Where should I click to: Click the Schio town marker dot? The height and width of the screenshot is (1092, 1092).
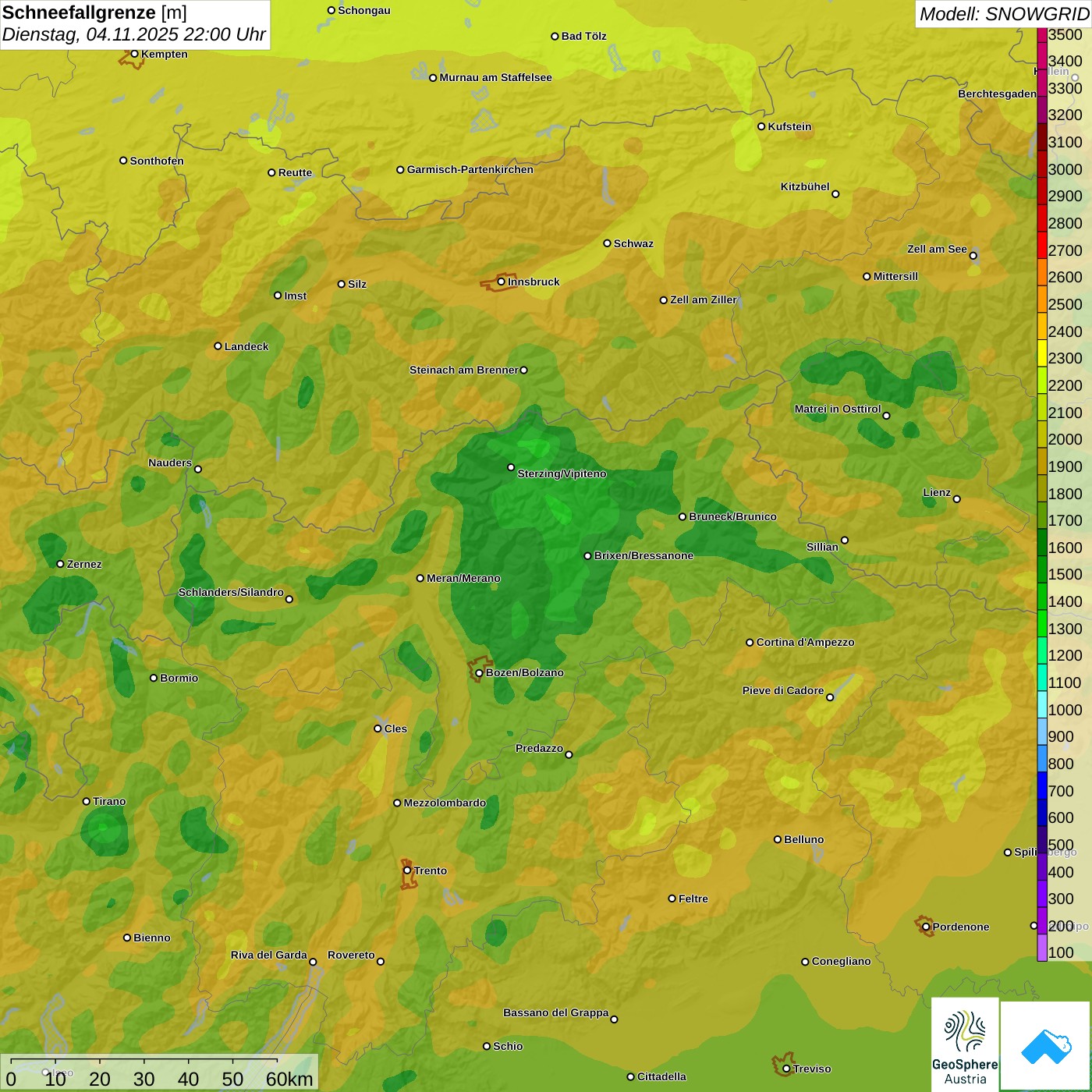click(487, 1046)
